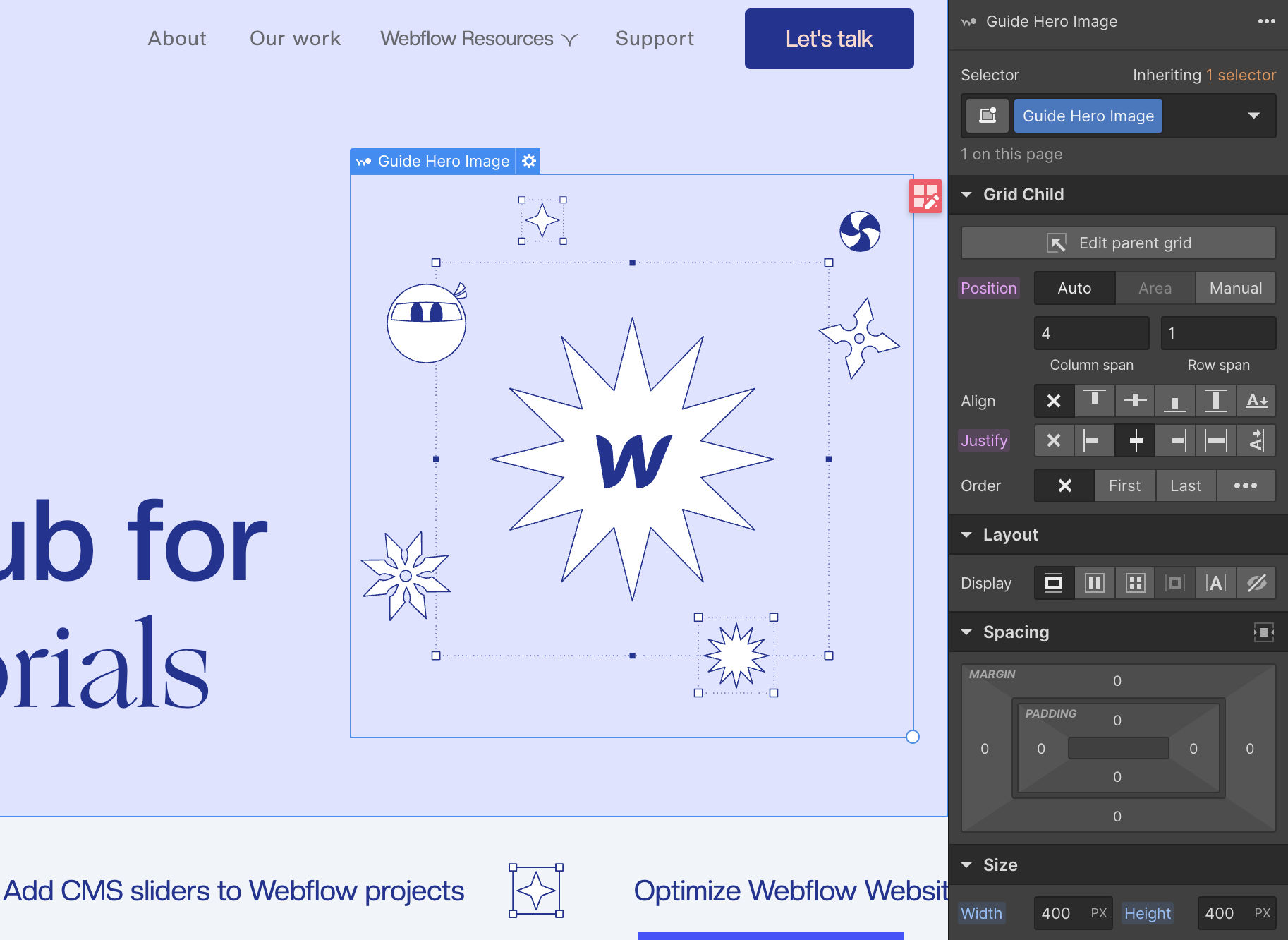Select the ninja face illustration
This screenshot has width=1288, height=940.
tap(427, 323)
